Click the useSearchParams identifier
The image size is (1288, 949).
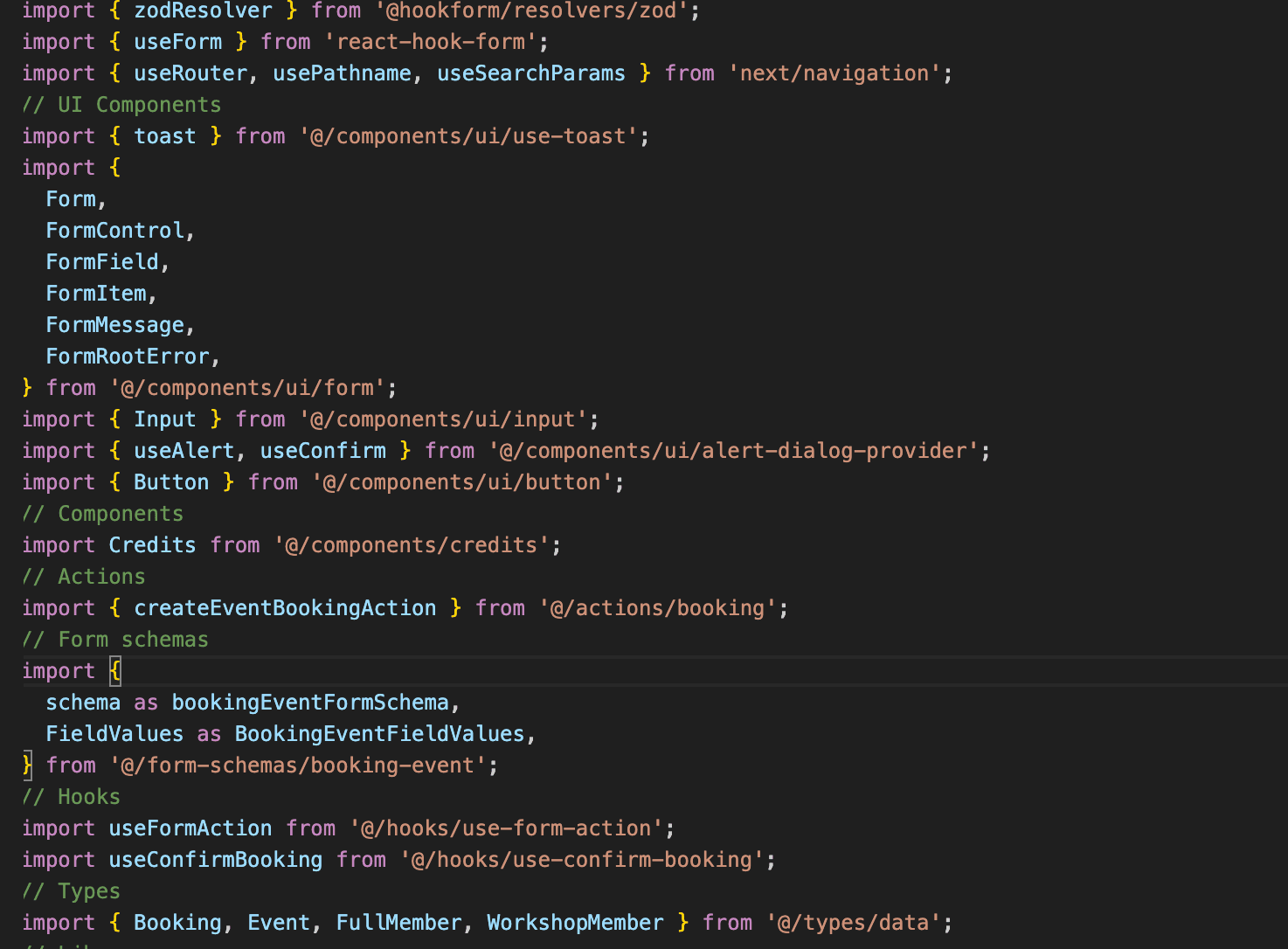coord(530,73)
